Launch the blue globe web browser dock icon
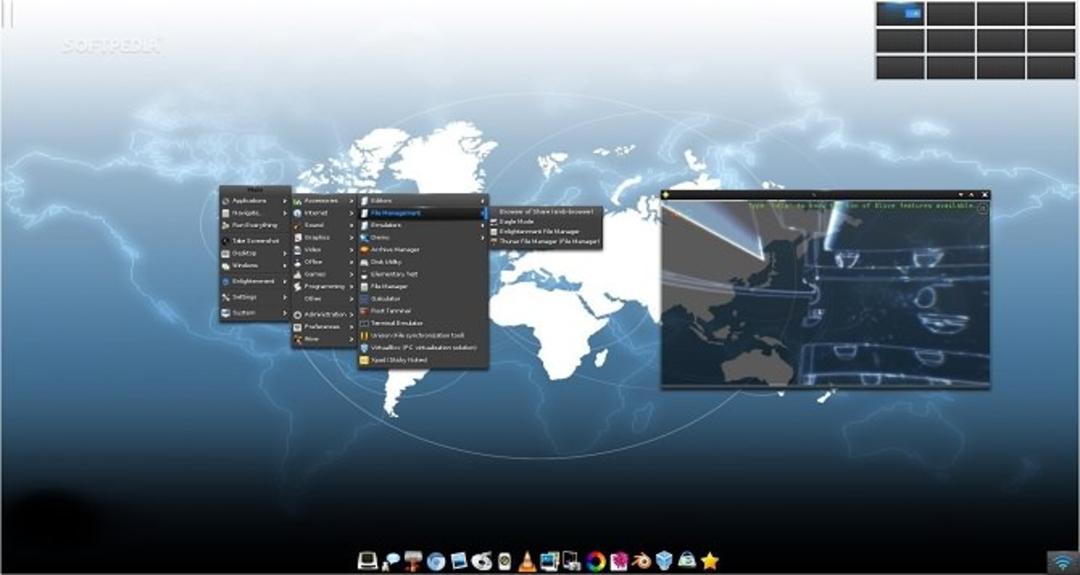 click(436, 561)
